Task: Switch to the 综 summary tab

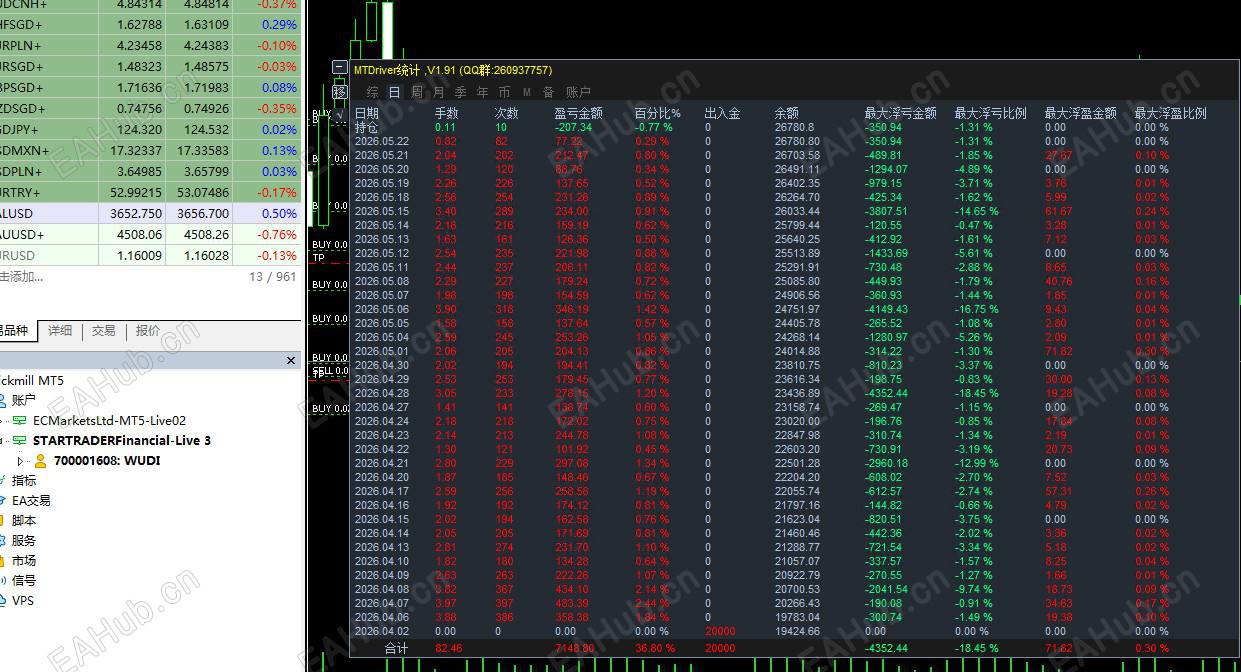Action: point(372,92)
